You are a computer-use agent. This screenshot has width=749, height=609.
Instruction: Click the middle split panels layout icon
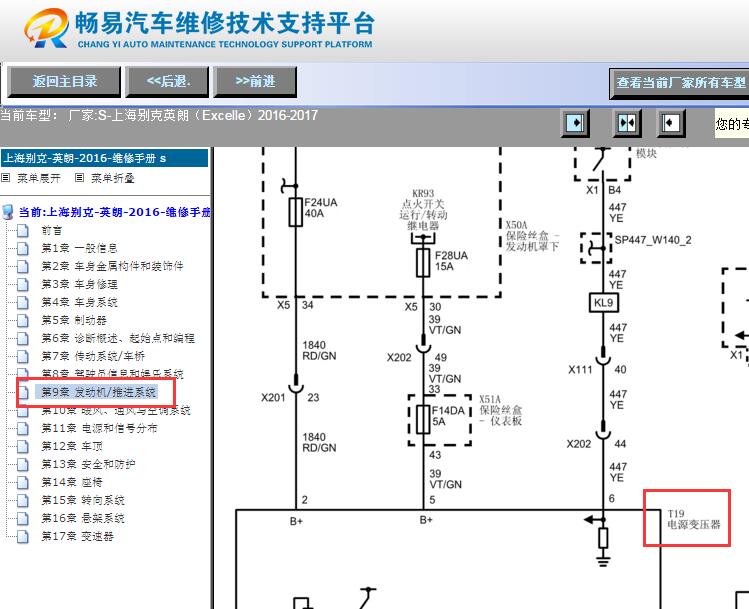(627, 123)
